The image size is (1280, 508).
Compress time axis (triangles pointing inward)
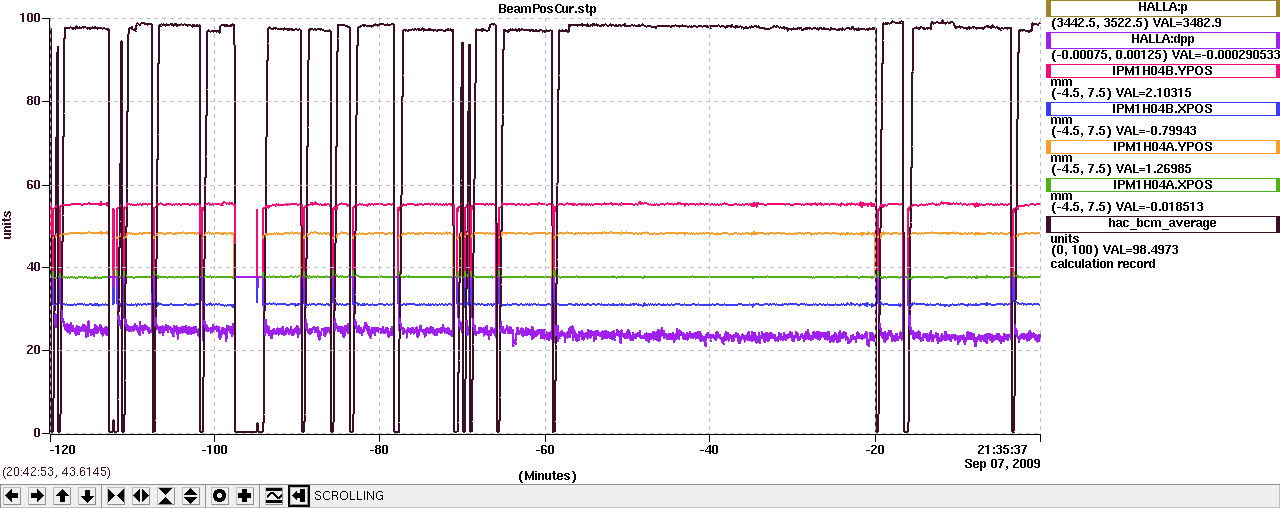tap(116, 496)
